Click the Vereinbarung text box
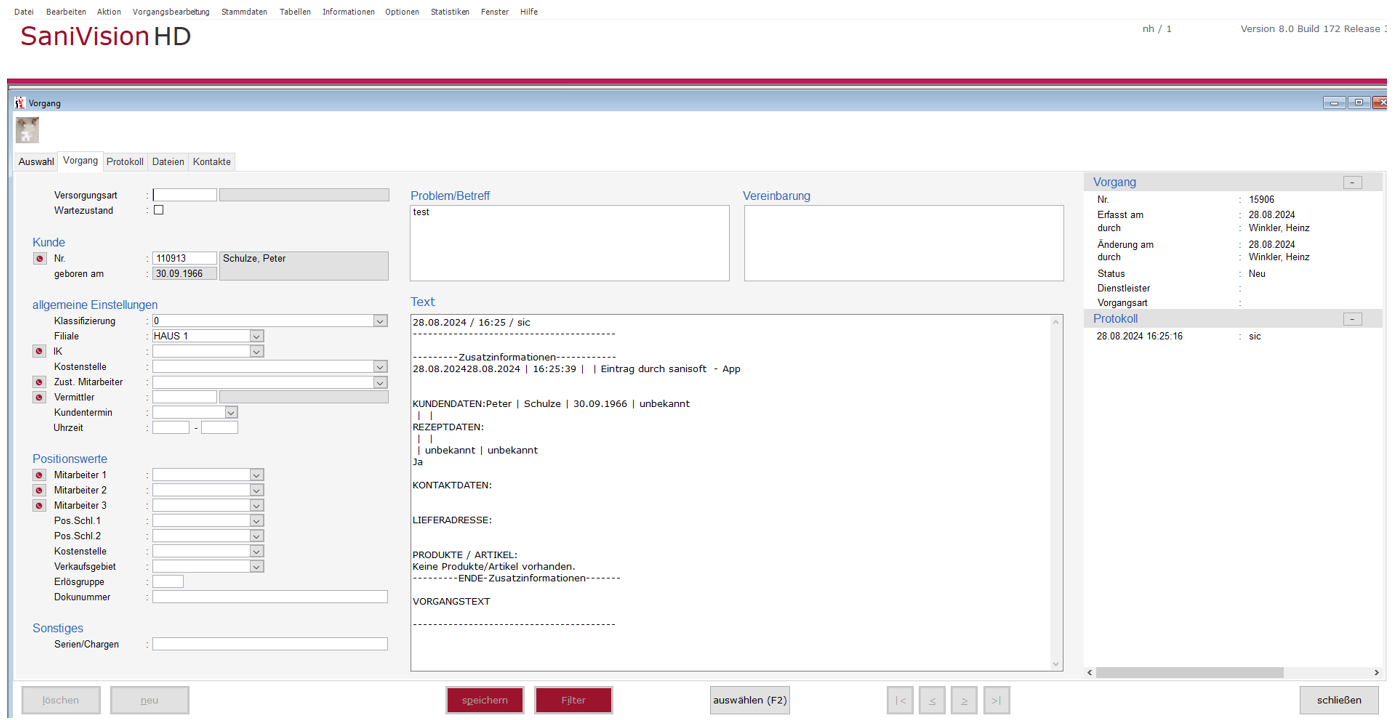Screen dimensions: 1394x720 coord(903,243)
